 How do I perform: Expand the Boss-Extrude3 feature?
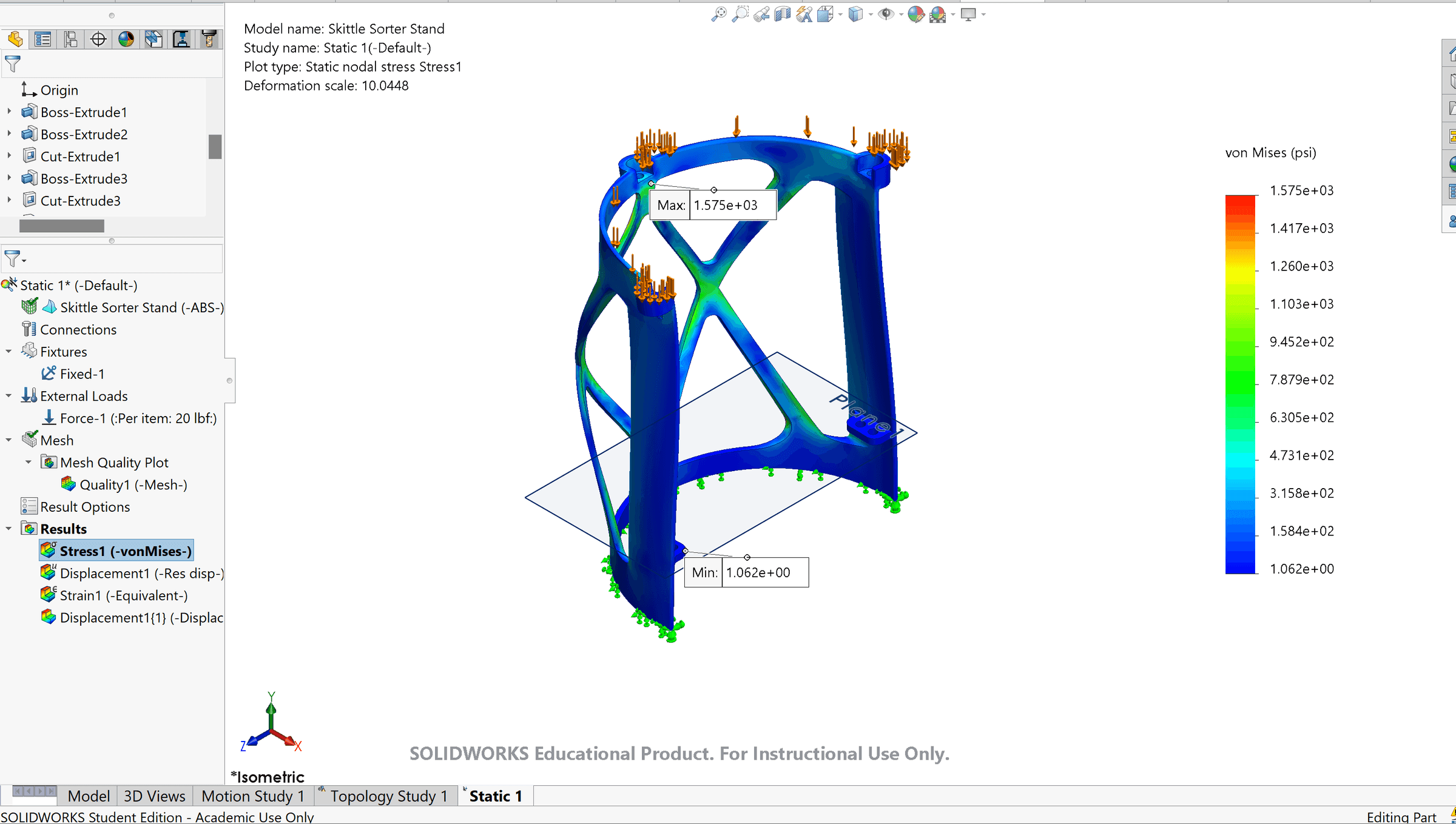click(x=9, y=178)
